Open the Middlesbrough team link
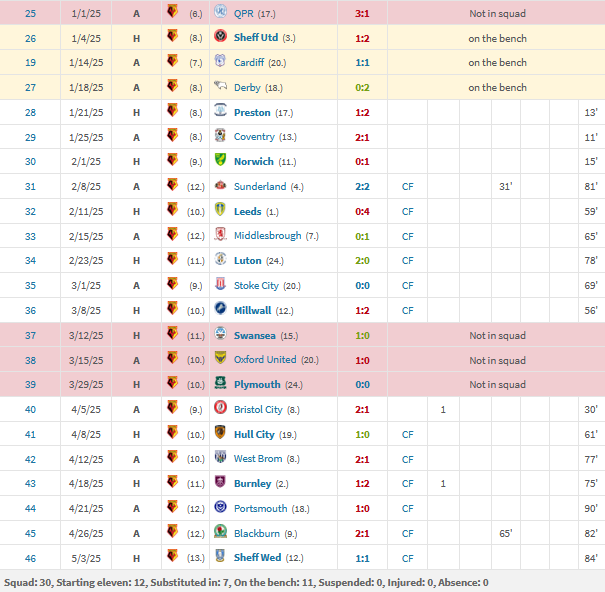This screenshot has width=605, height=592. pyautogui.click(x=267, y=236)
